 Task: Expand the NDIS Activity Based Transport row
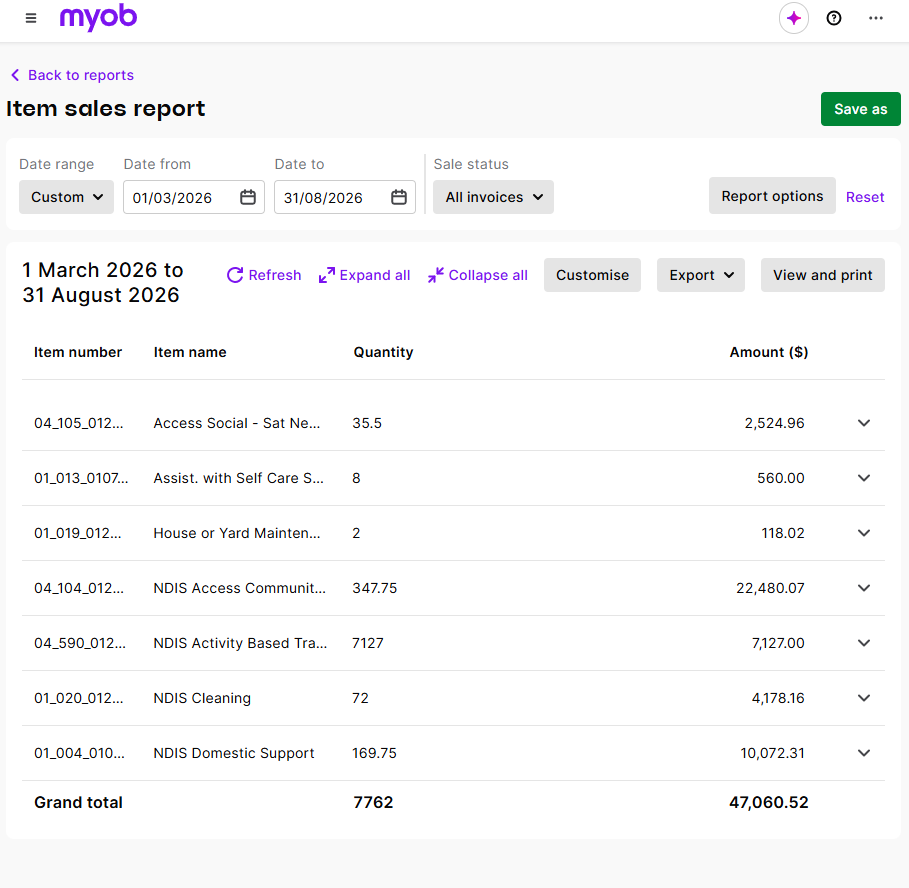coord(864,643)
